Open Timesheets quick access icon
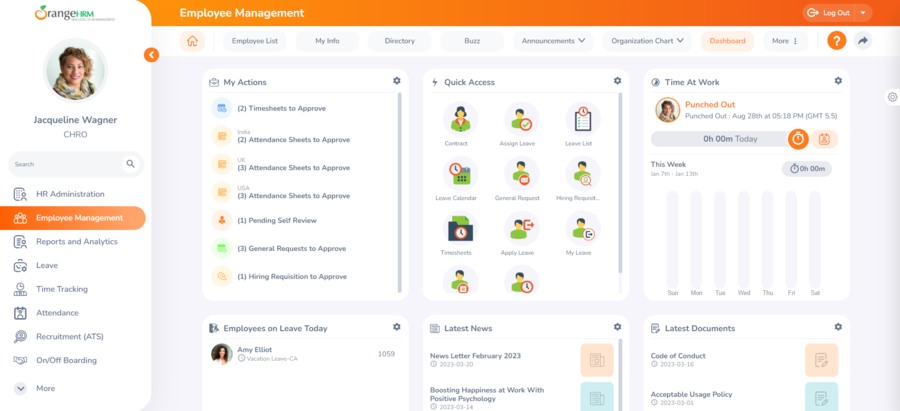Screen dimensions: 900x411 point(460,230)
